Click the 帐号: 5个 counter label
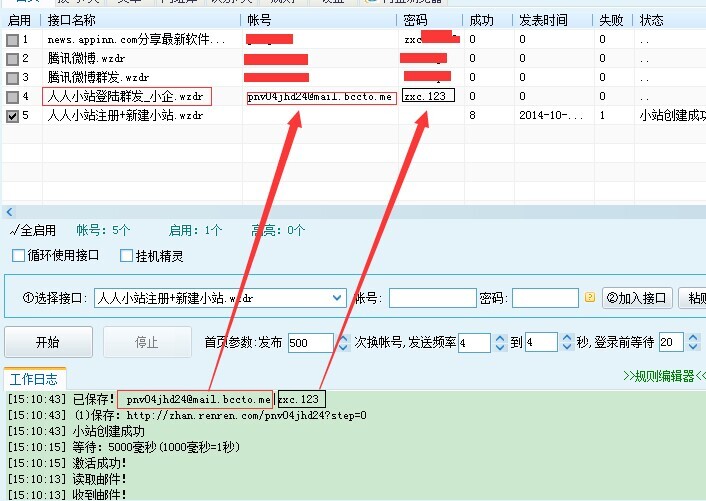The height and width of the screenshot is (501, 706). tap(103, 230)
